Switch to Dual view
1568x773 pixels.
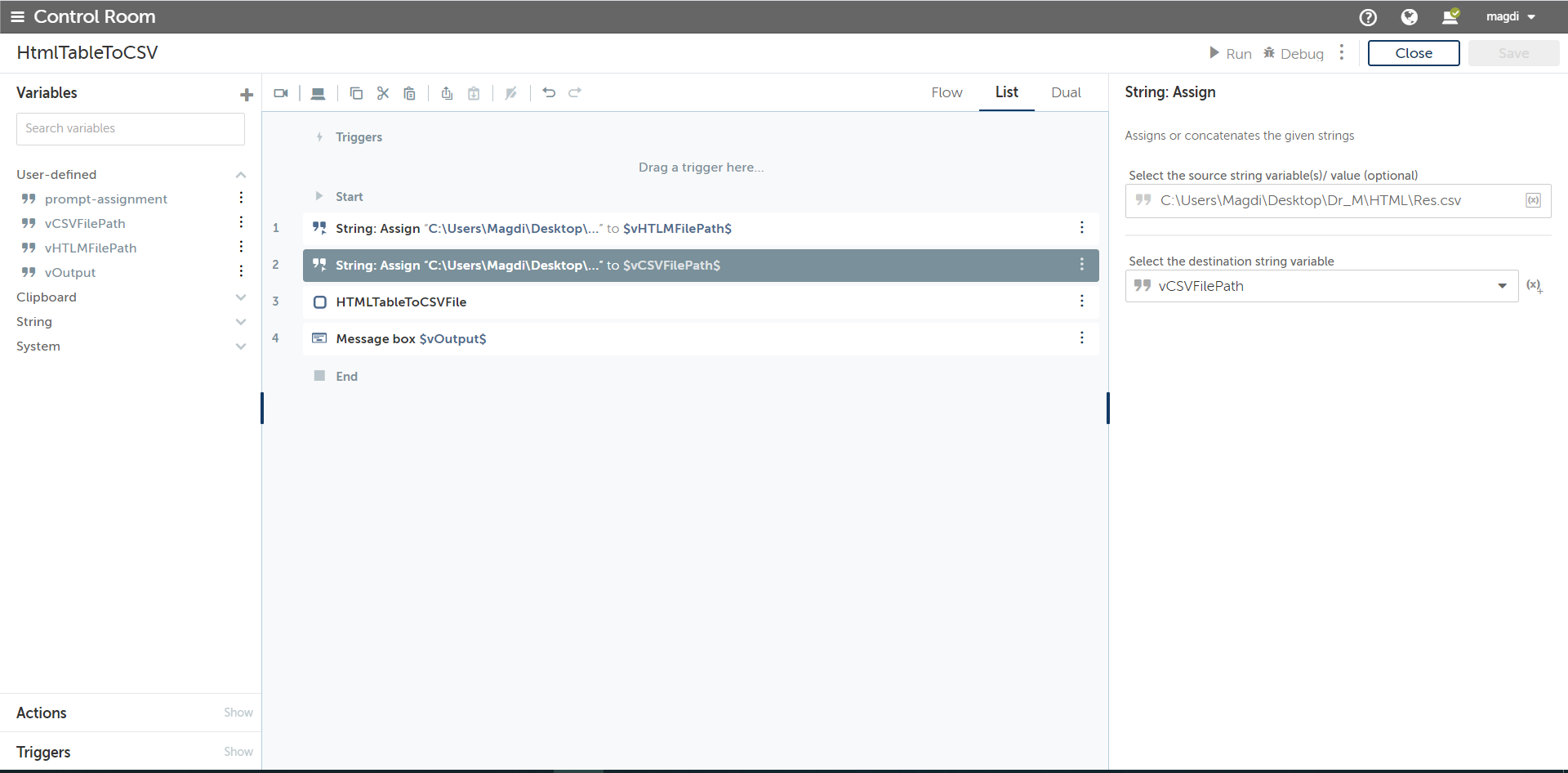pos(1066,93)
